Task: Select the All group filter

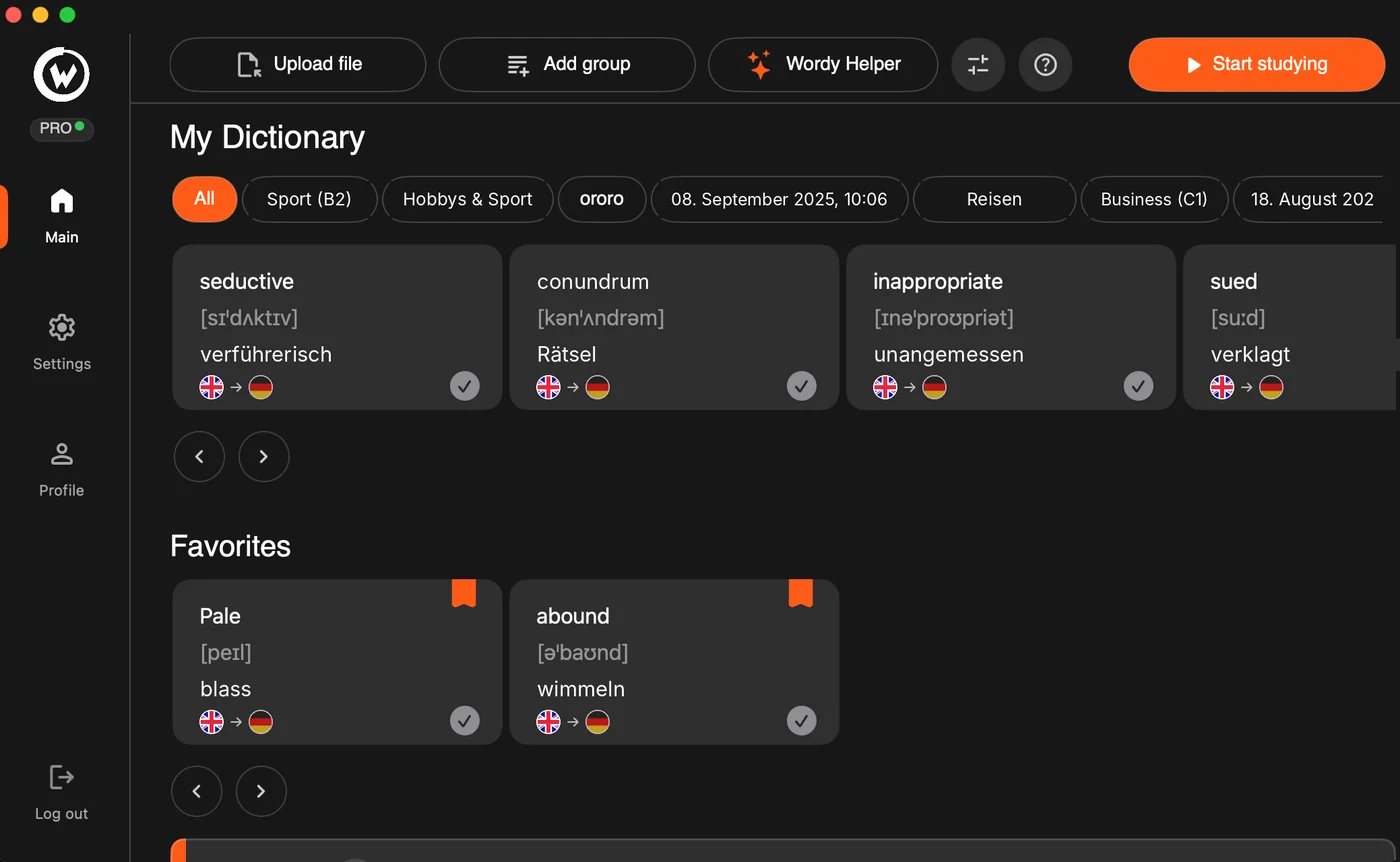Action: tap(204, 199)
